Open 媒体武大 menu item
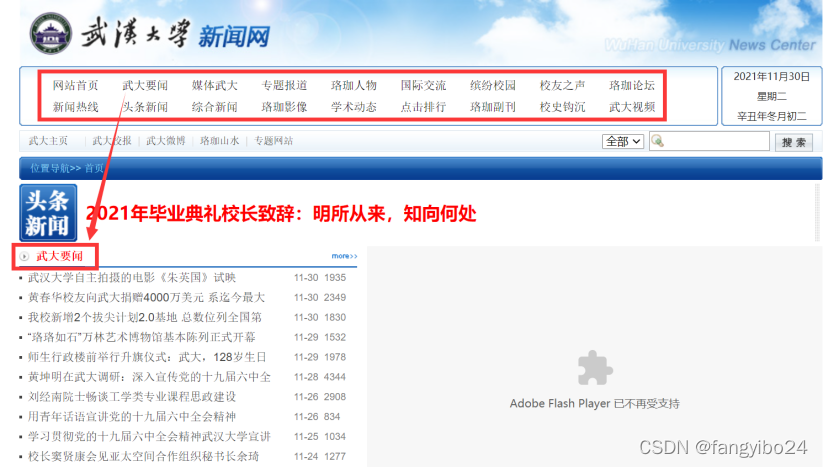Image resolution: width=823 pixels, height=467 pixels. pyautogui.click(x=215, y=86)
